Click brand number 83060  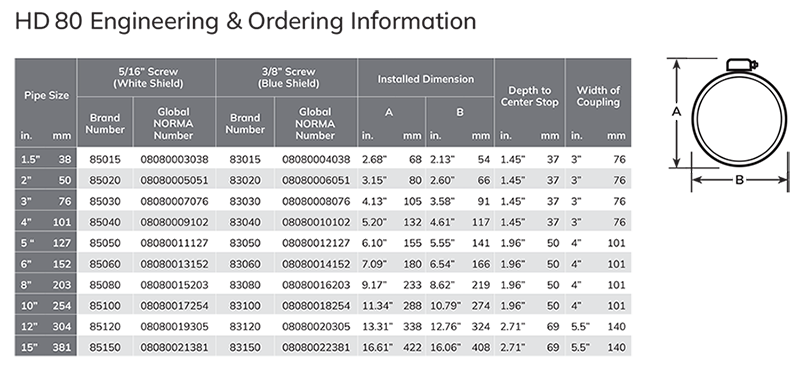[x=245, y=264]
